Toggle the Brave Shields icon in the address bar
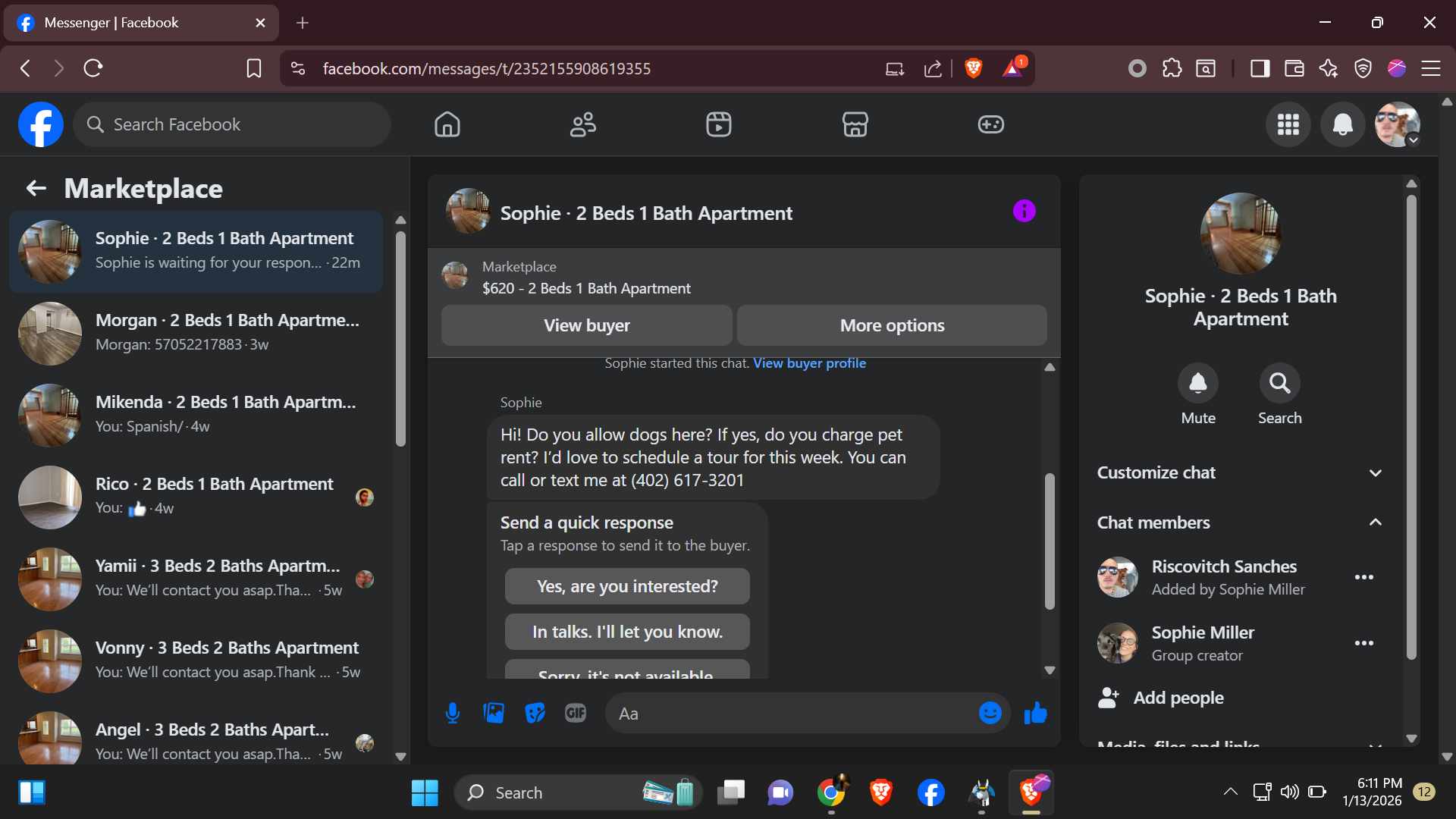 click(974, 68)
